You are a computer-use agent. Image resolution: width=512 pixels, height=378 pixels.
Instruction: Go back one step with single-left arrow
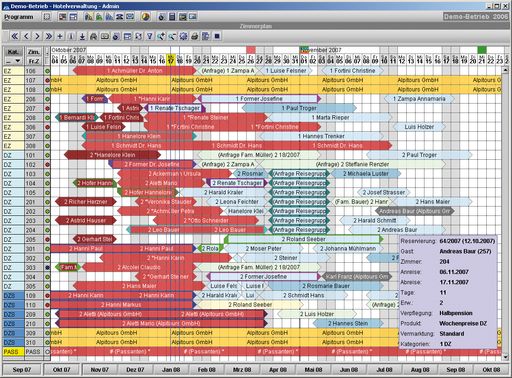pos(26,36)
